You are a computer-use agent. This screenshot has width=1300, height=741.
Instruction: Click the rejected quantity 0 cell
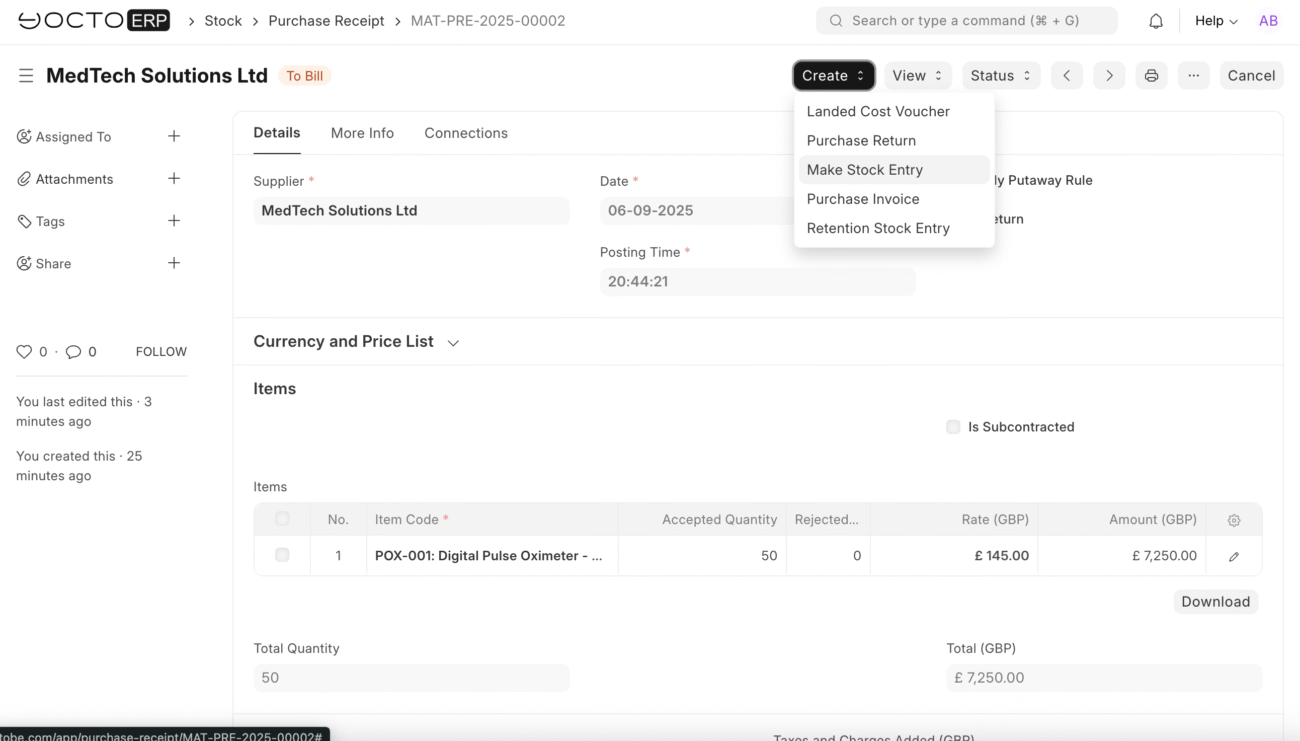(x=828, y=556)
